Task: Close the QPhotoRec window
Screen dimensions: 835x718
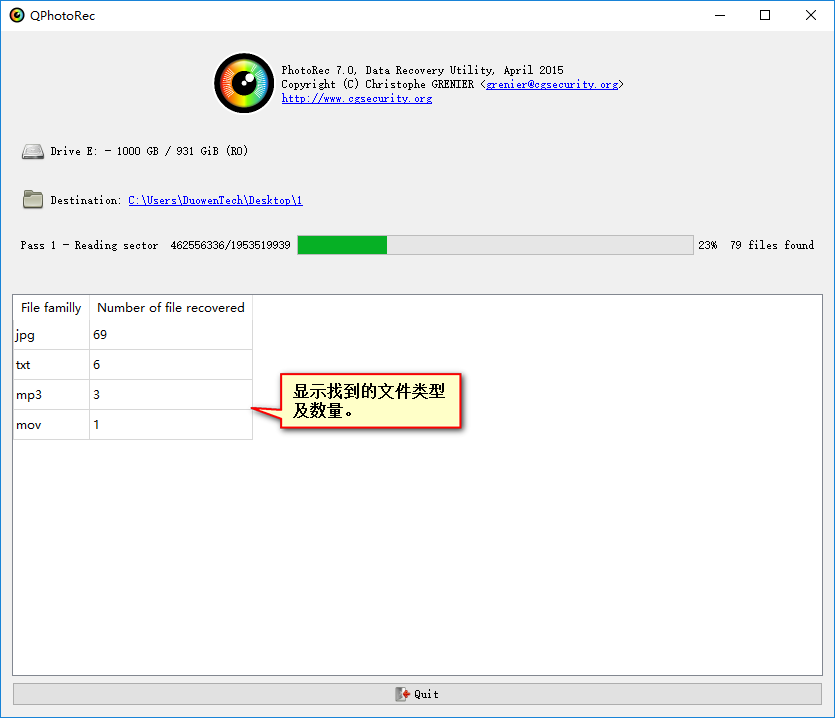Action: tap(811, 15)
